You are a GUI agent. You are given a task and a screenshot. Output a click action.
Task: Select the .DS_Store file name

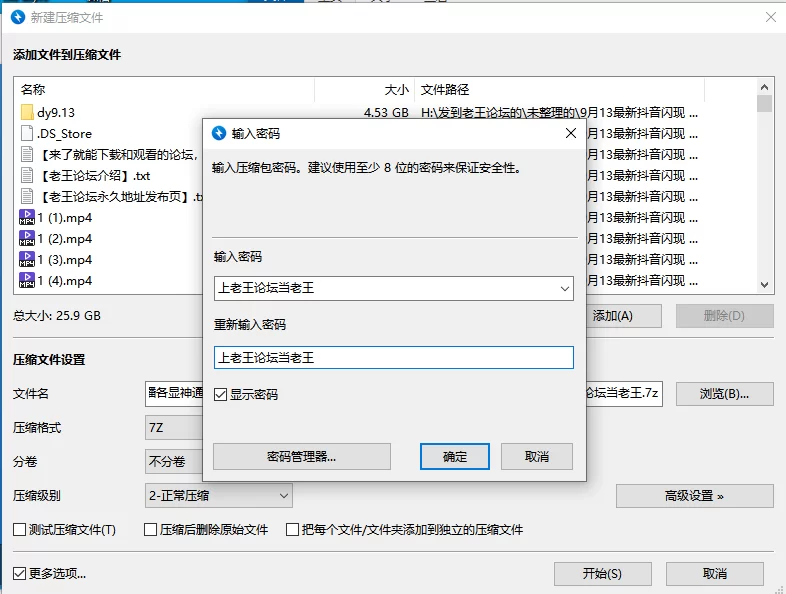(64, 133)
